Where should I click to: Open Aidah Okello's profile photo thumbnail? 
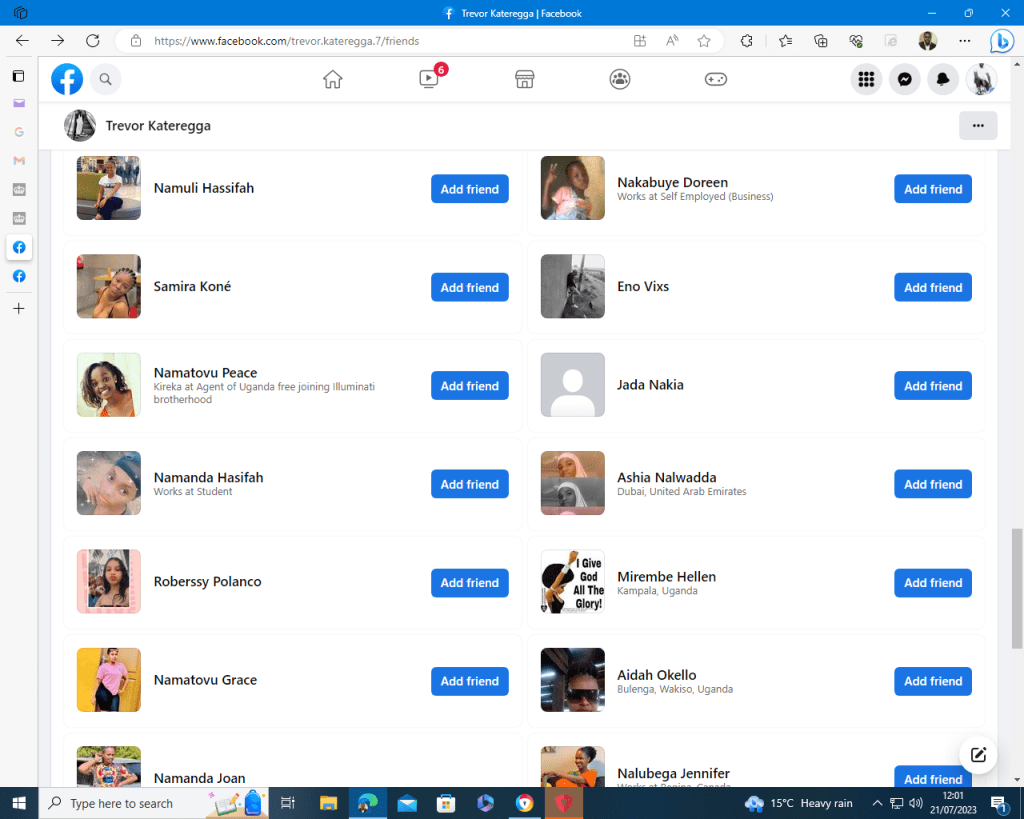coord(572,680)
